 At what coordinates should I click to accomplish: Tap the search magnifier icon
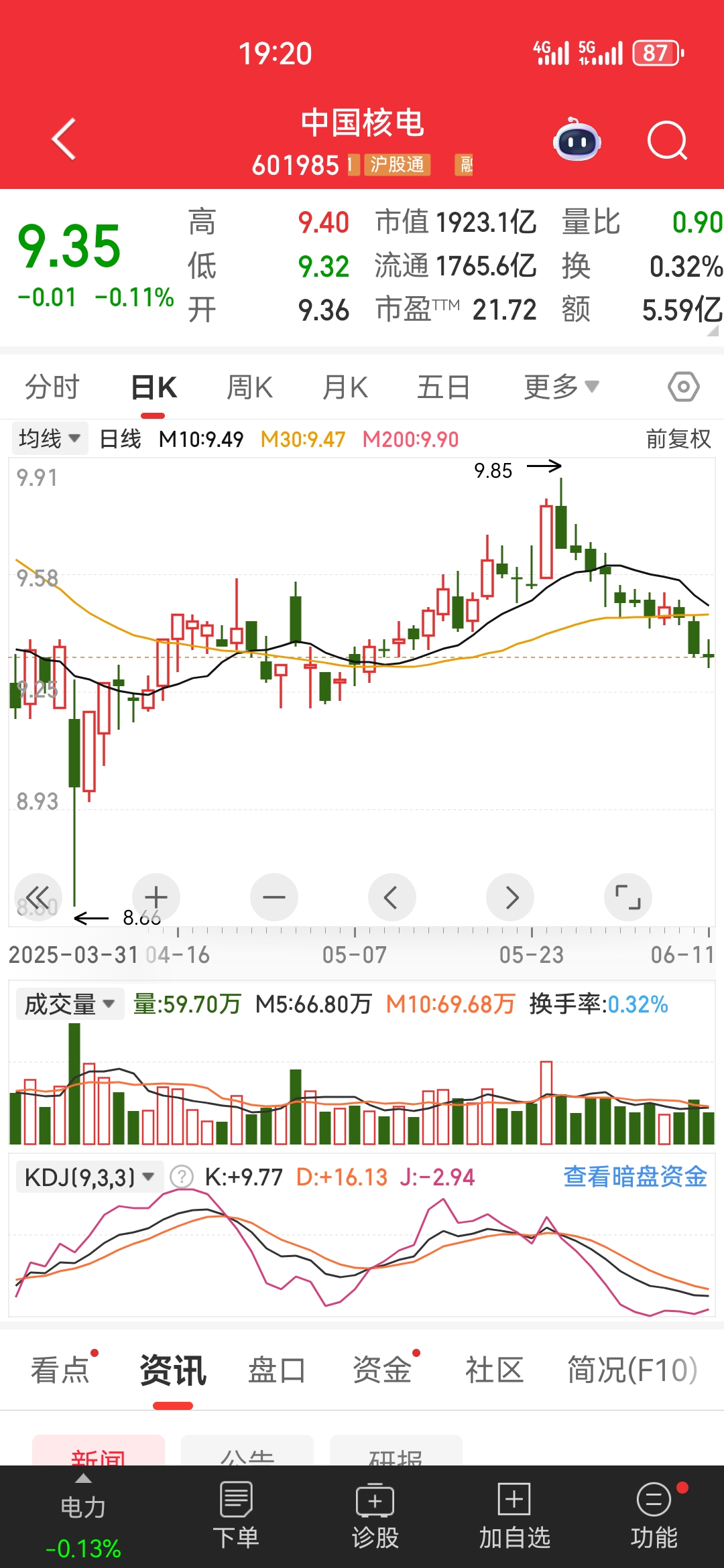click(668, 141)
